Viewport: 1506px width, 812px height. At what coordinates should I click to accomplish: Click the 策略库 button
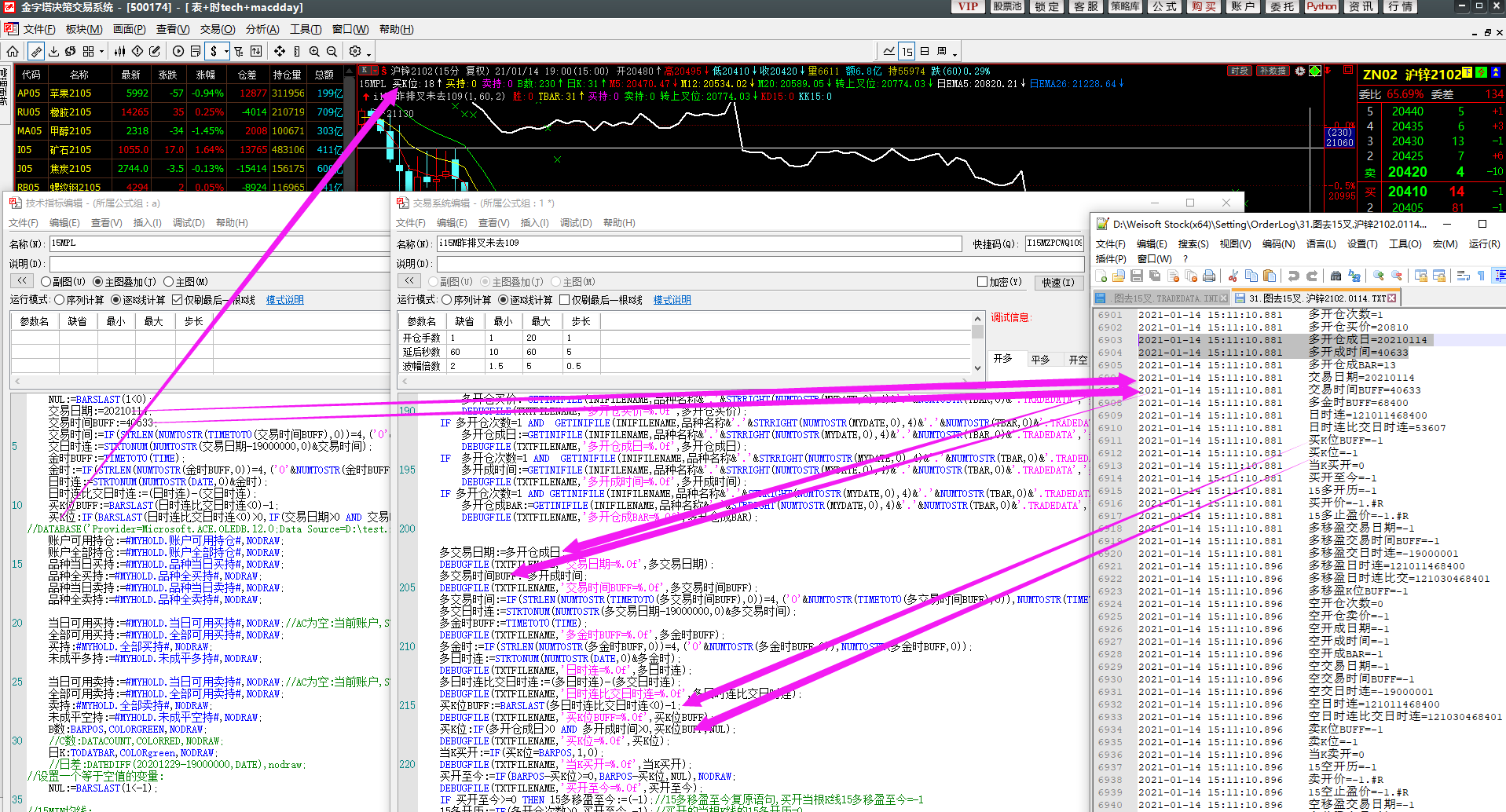pos(1125,7)
